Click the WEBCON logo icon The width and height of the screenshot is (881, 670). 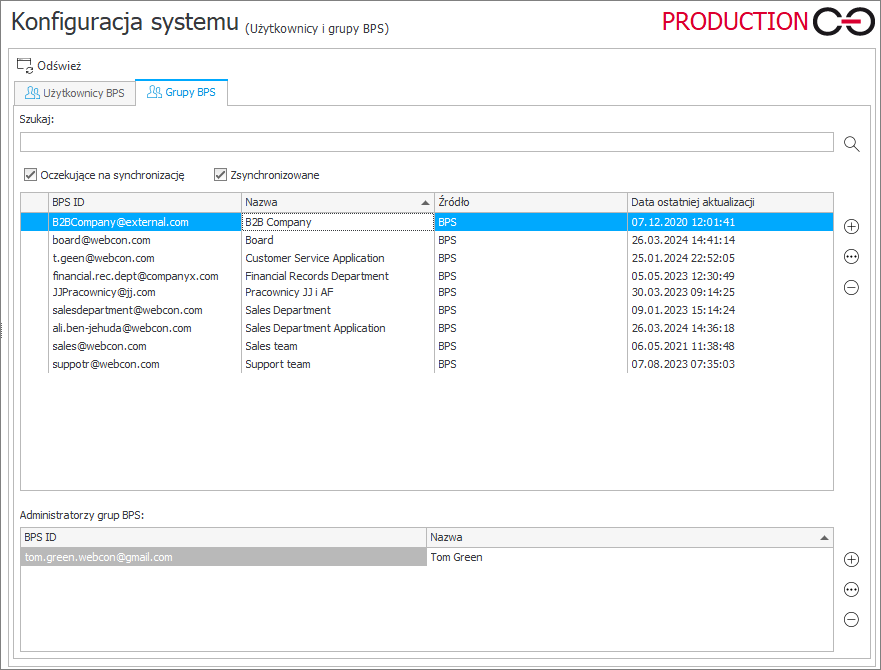[x=844, y=21]
